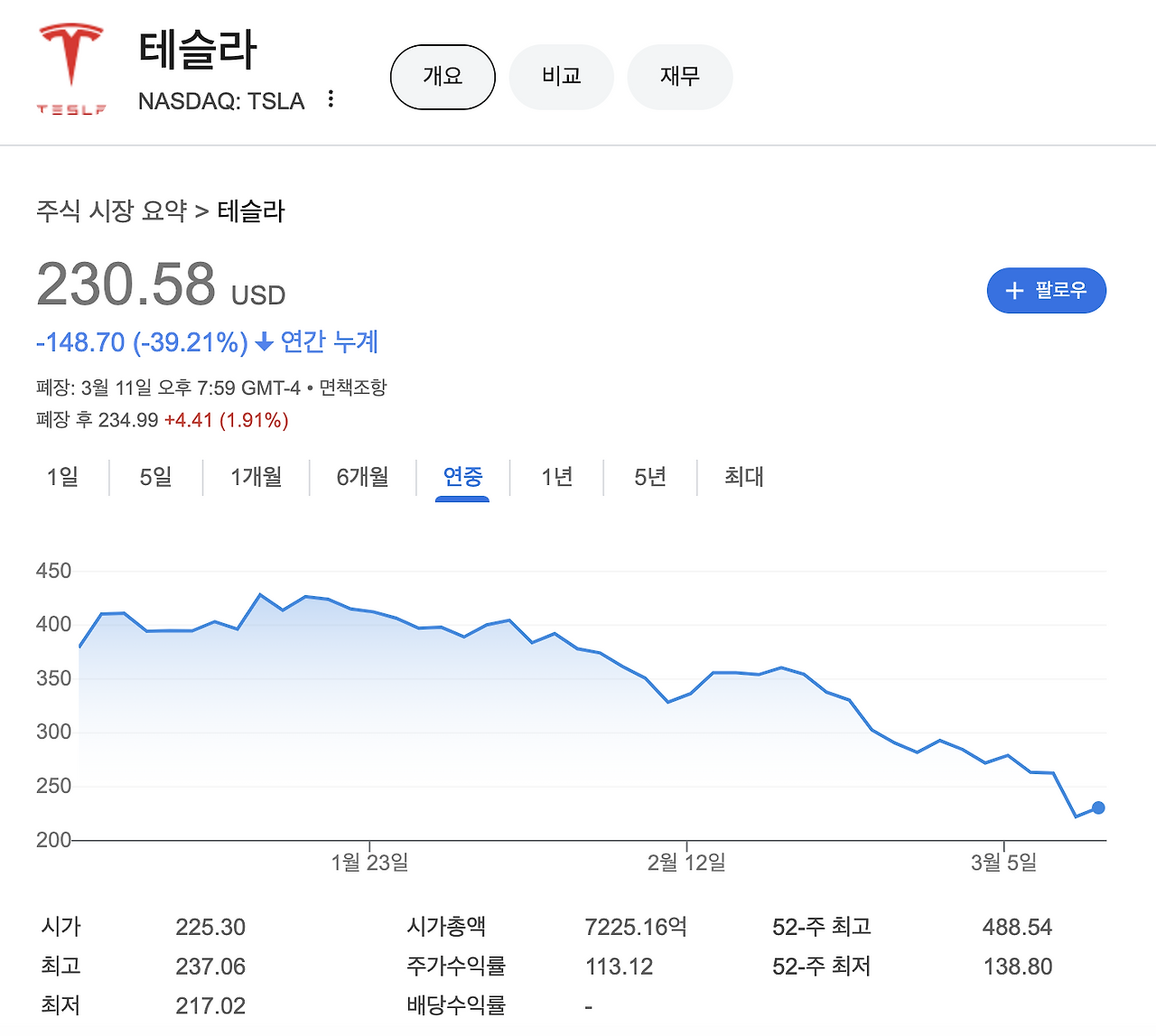Click the blue downward arrow next to -39.21%

click(x=264, y=342)
